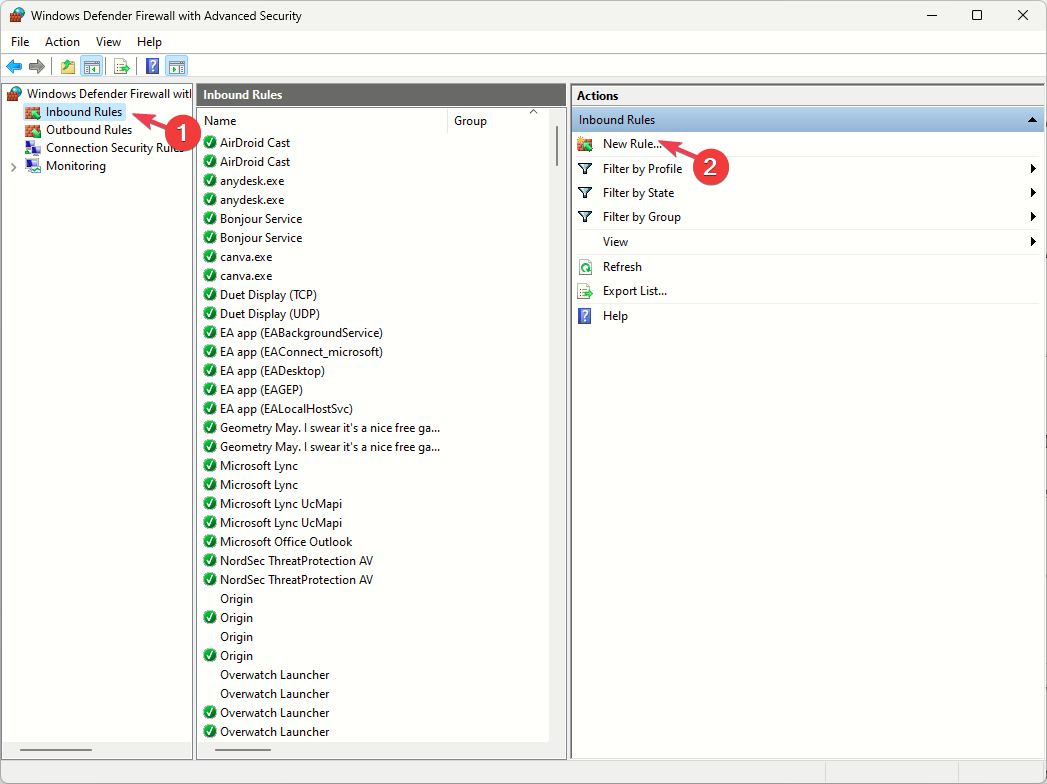Click Filter by Group action

click(642, 216)
